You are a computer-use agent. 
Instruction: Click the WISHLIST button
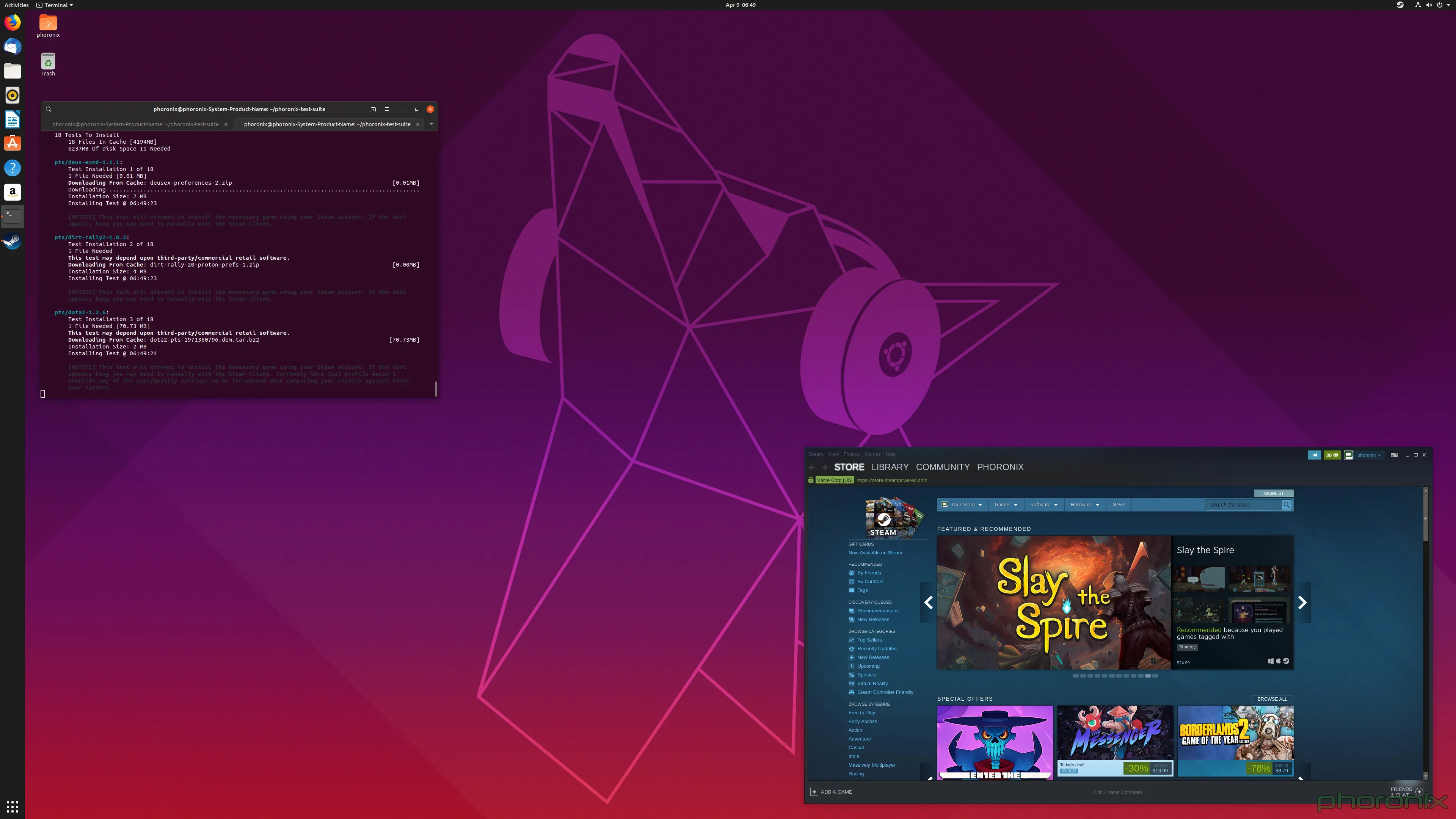coord(1274,493)
